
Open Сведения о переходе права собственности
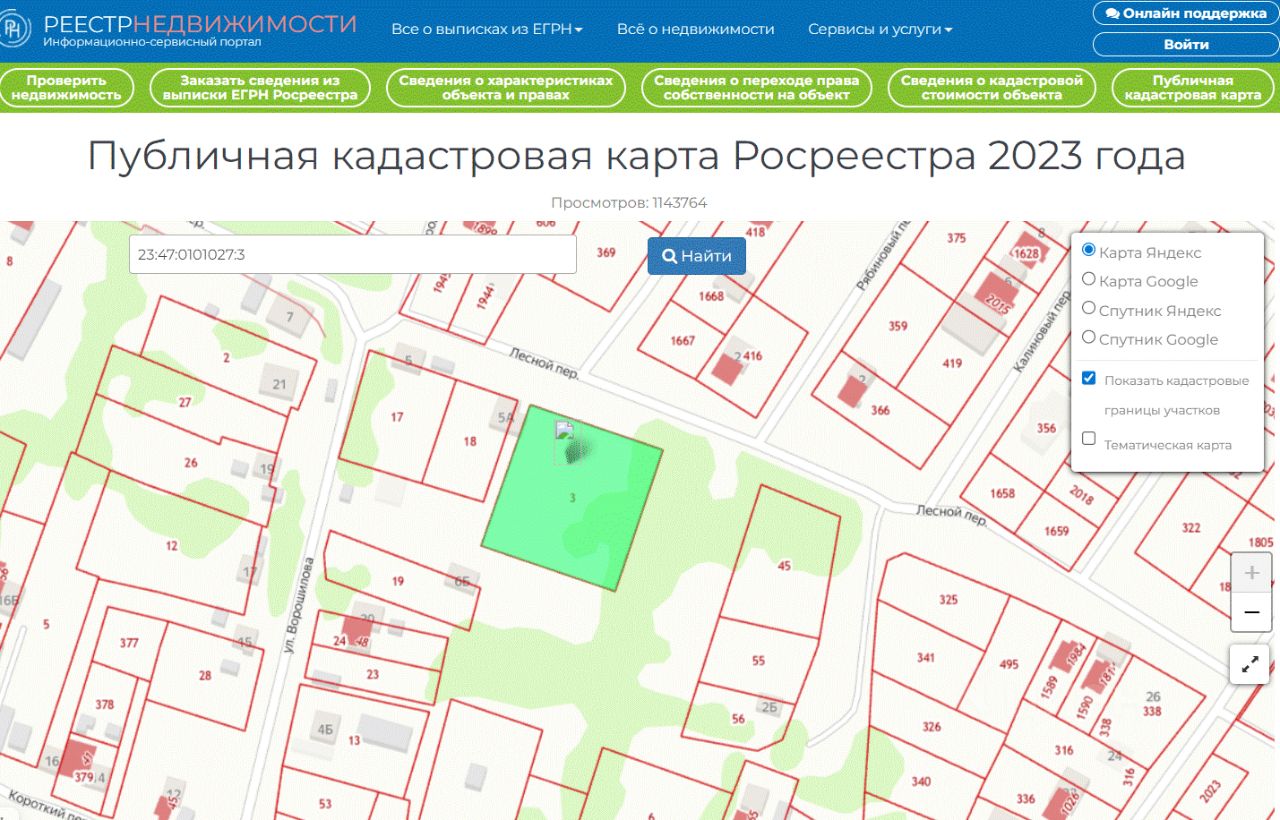click(756, 88)
